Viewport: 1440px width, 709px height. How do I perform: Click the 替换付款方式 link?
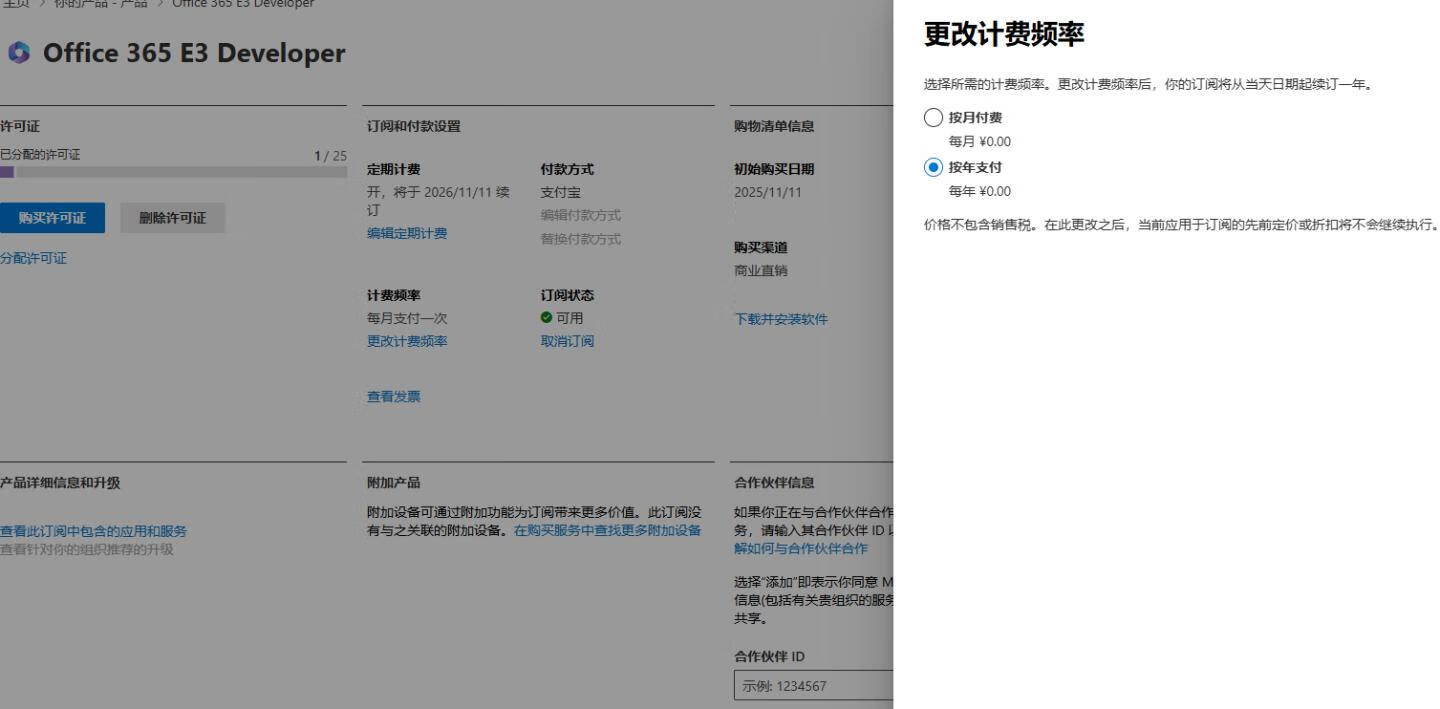[580, 239]
